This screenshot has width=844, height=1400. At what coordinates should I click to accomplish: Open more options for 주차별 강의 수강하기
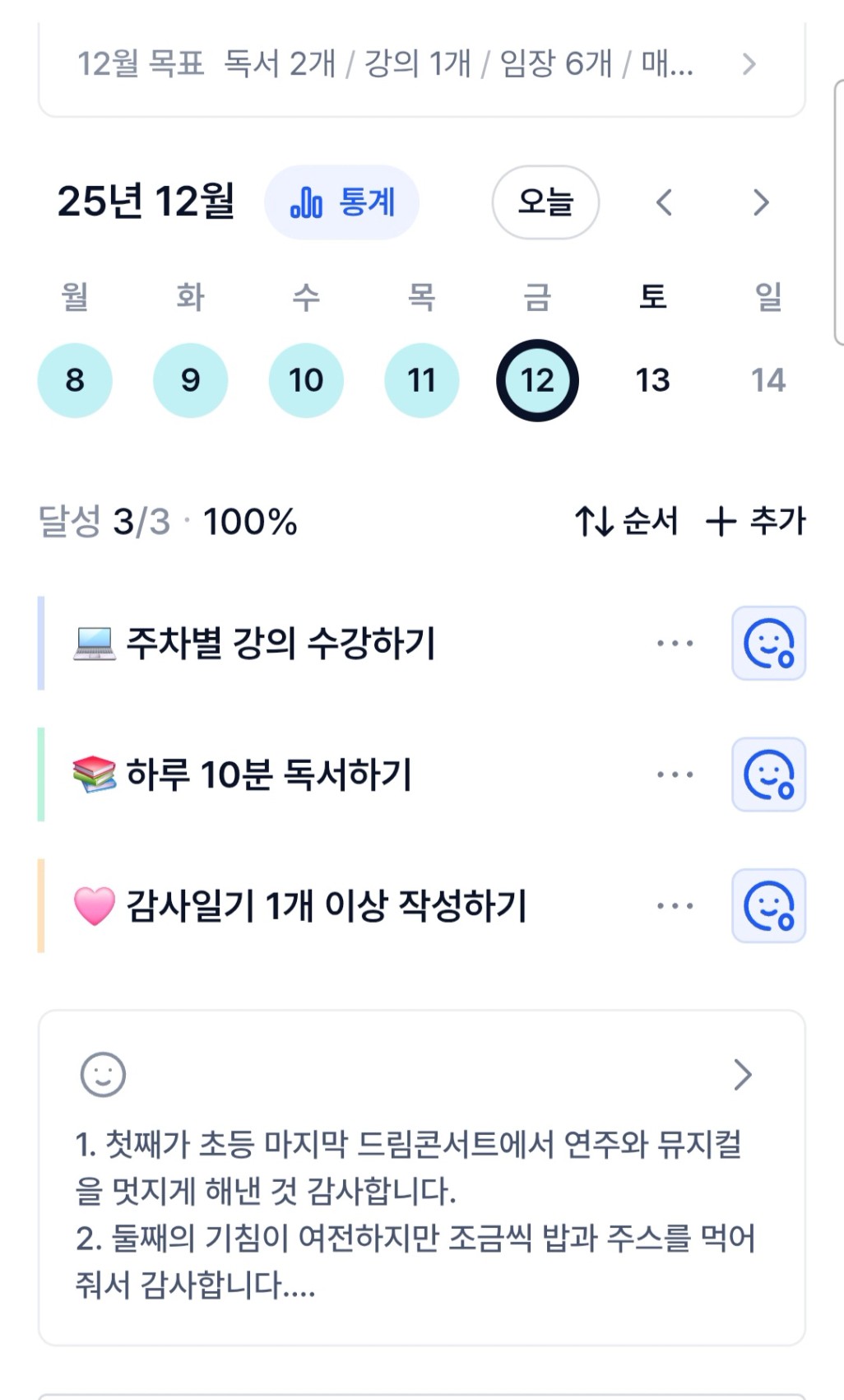pyautogui.click(x=675, y=644)
